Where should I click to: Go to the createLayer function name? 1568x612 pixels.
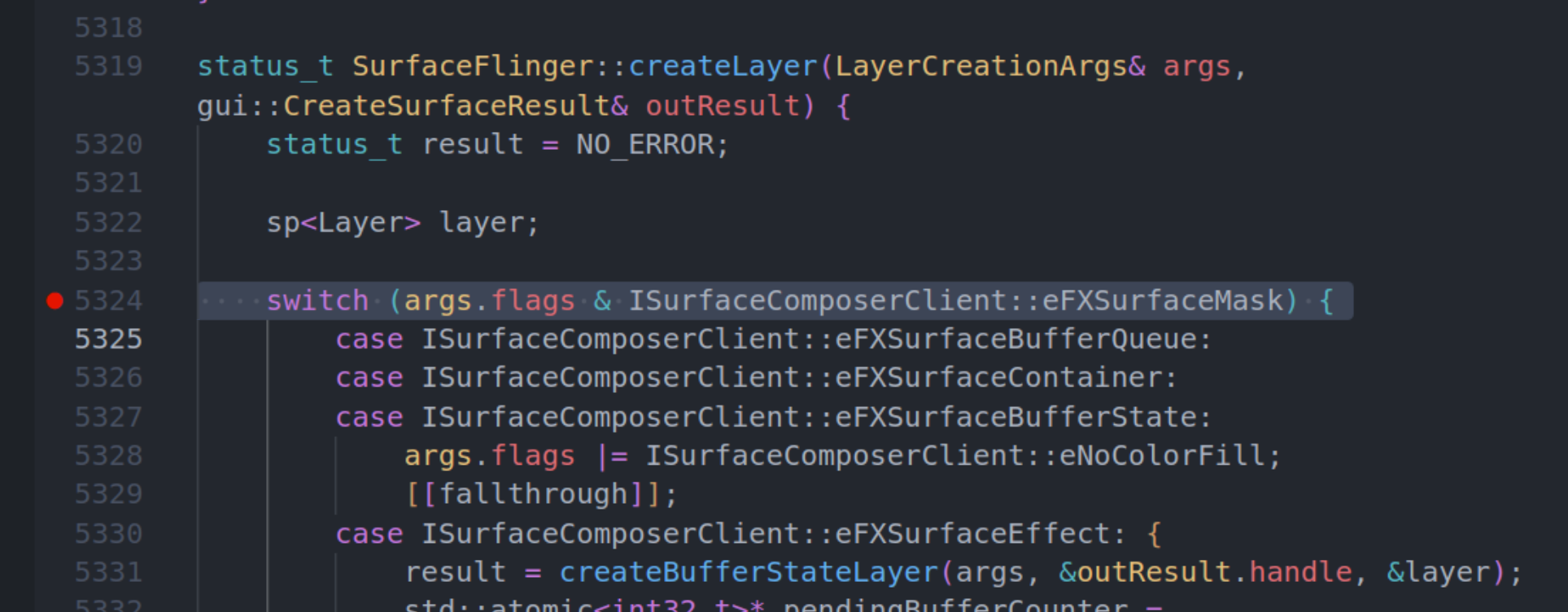[x=723, y=66]
